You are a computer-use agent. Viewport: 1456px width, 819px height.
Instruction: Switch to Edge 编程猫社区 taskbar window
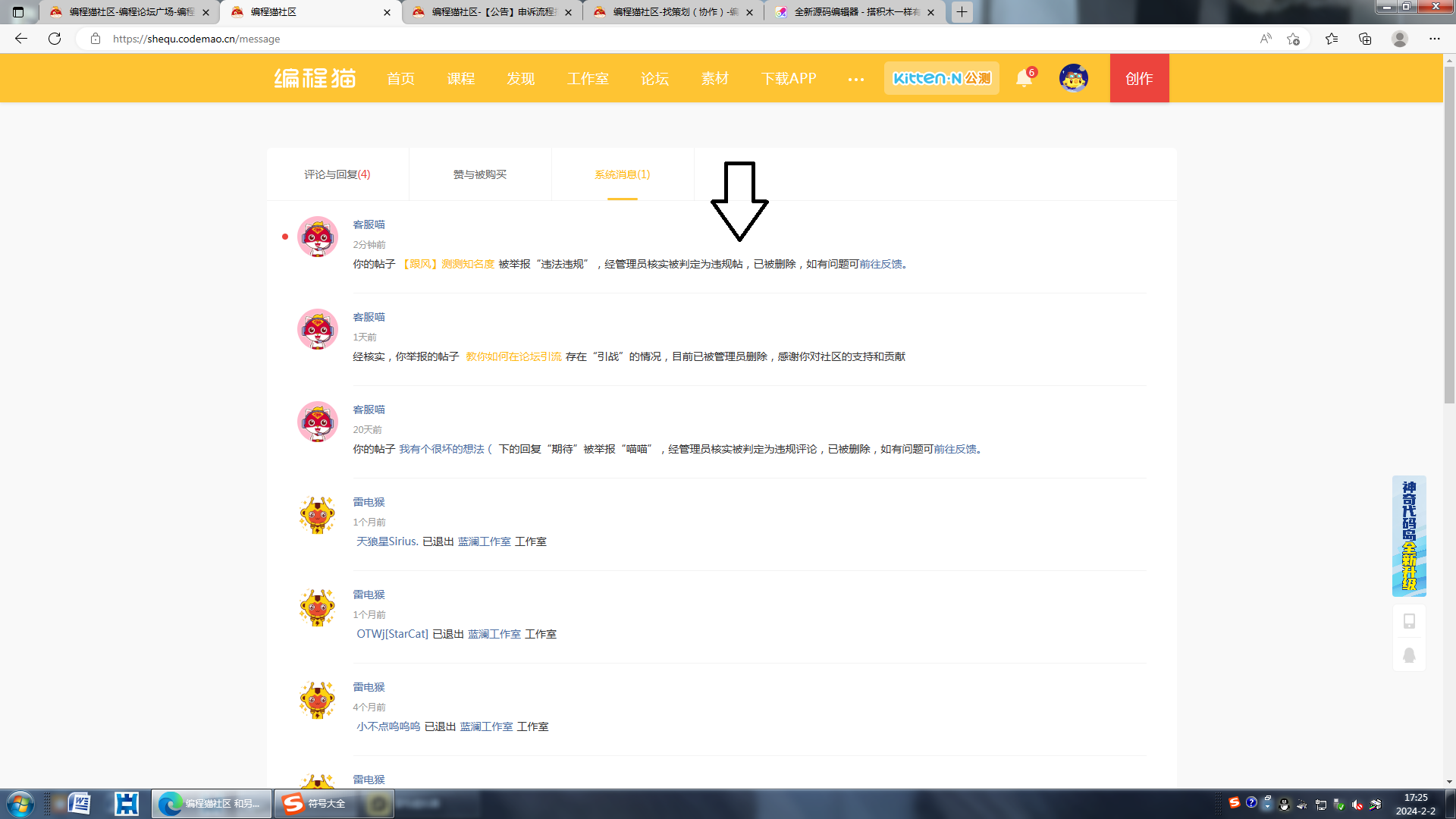click(x=212, y=804)
